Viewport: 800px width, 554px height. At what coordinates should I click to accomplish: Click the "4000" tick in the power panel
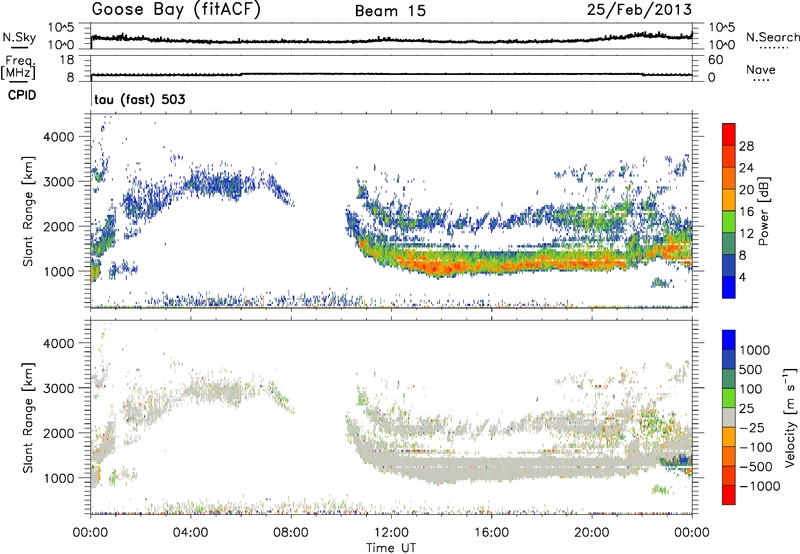58,137
